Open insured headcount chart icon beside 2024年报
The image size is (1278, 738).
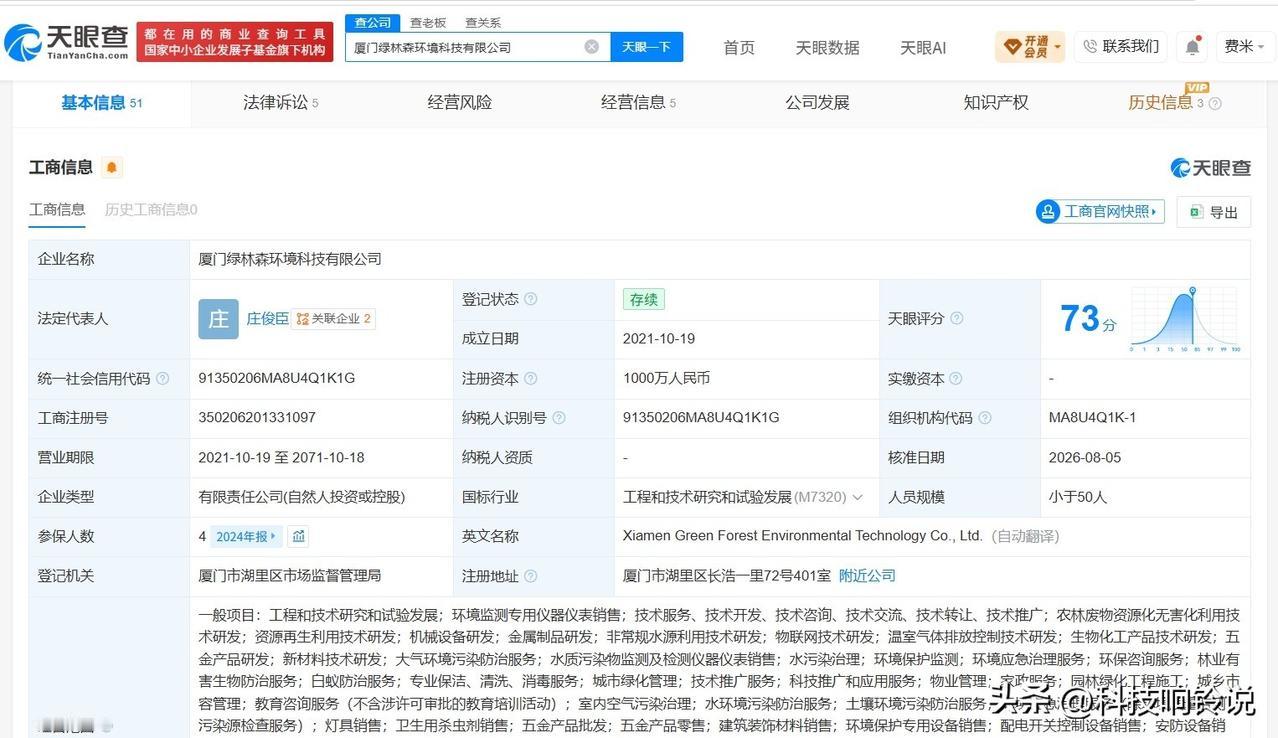[298, 537]
